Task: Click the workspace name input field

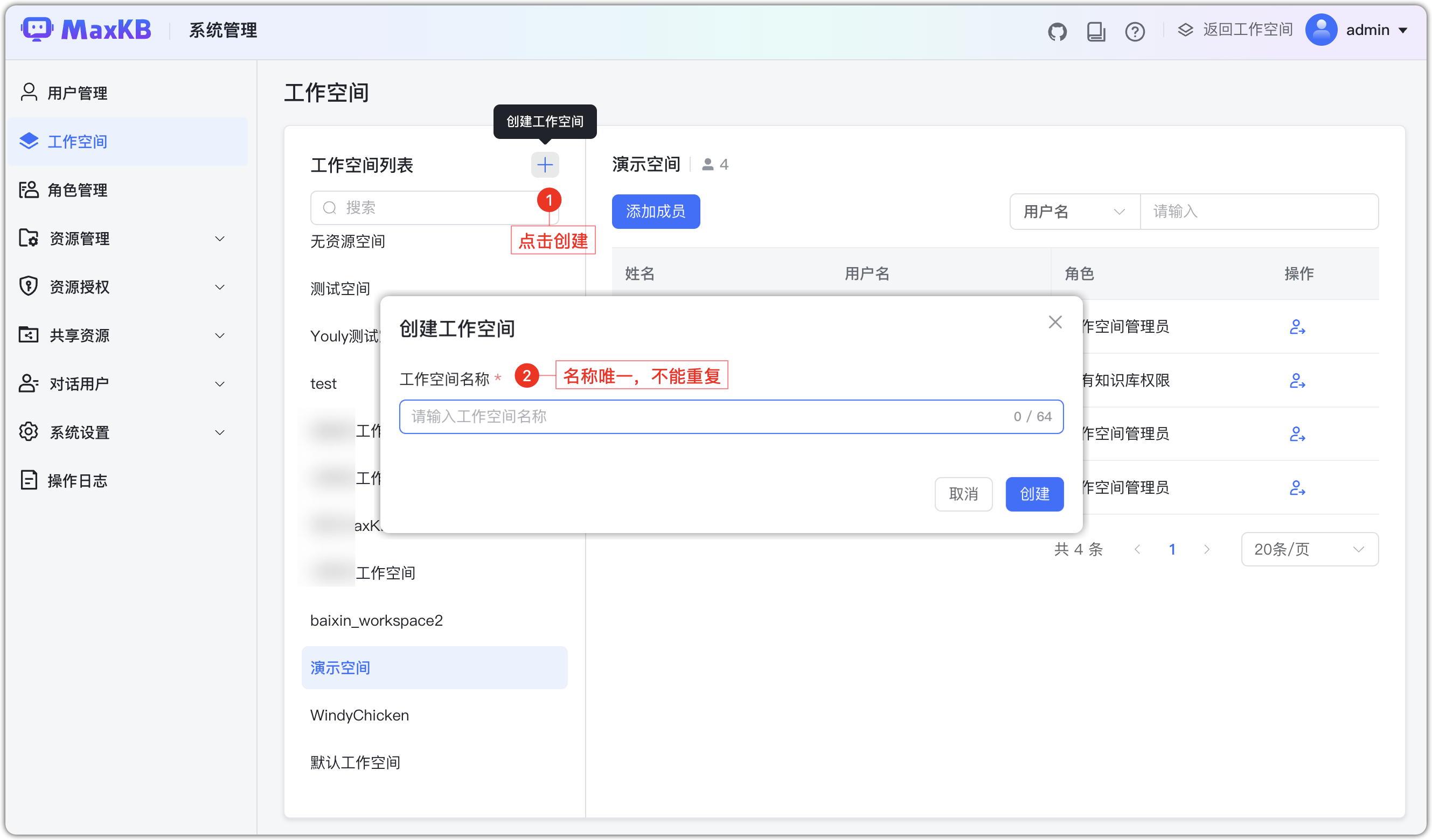Action: [731, 416]
